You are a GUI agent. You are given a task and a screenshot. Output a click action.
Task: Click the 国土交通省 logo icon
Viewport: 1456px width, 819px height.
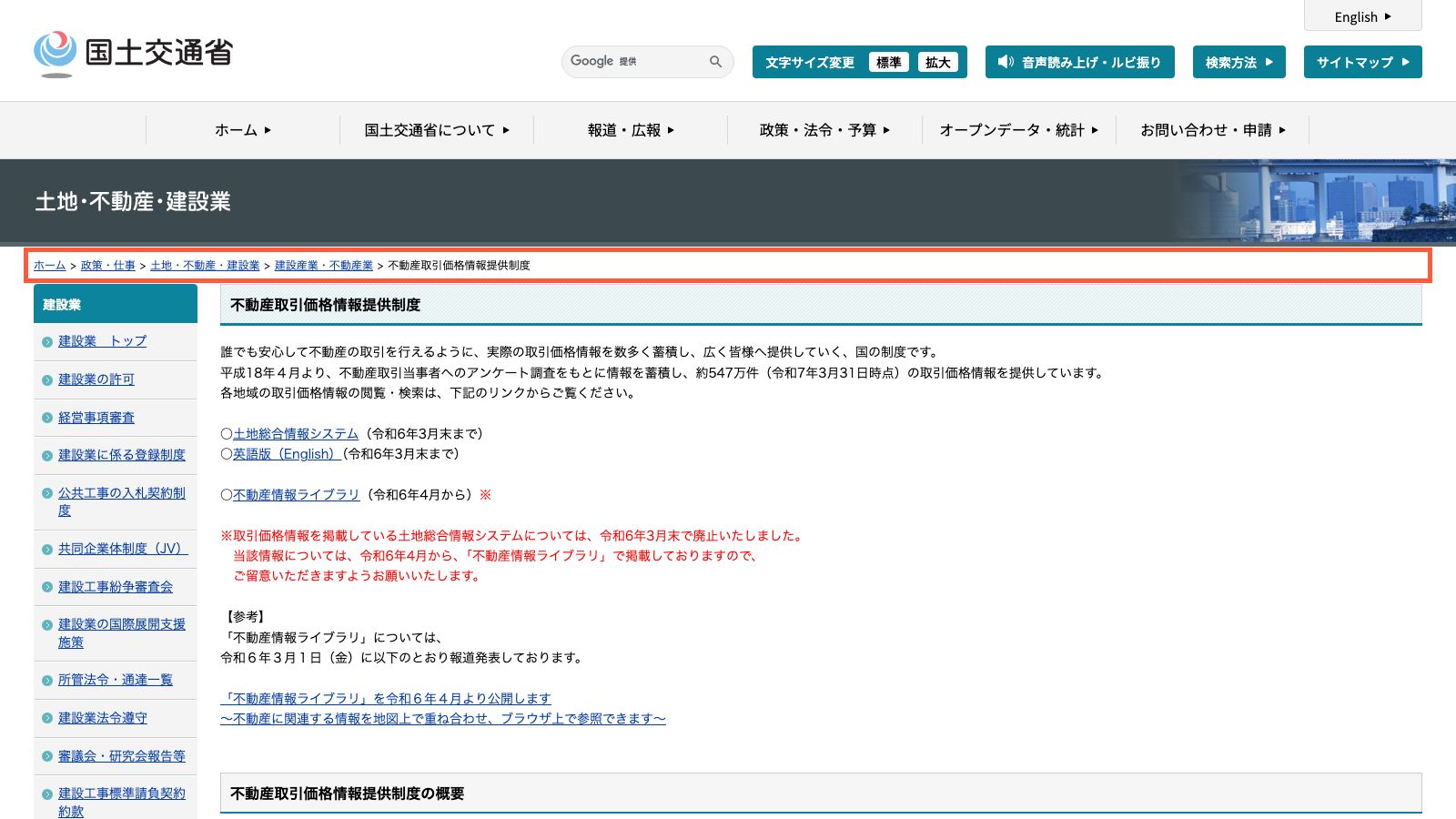tap(56, 54)
